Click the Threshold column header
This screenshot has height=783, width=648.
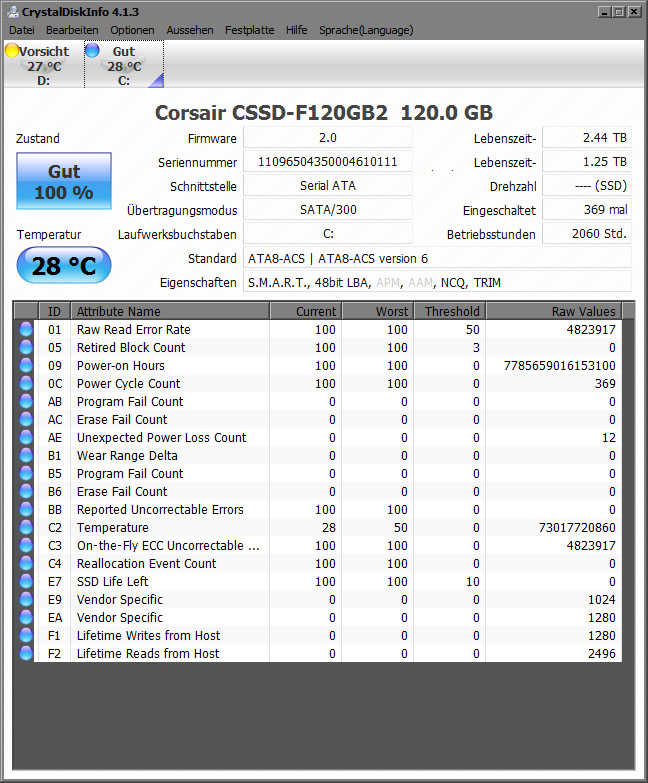click(450, 312)
